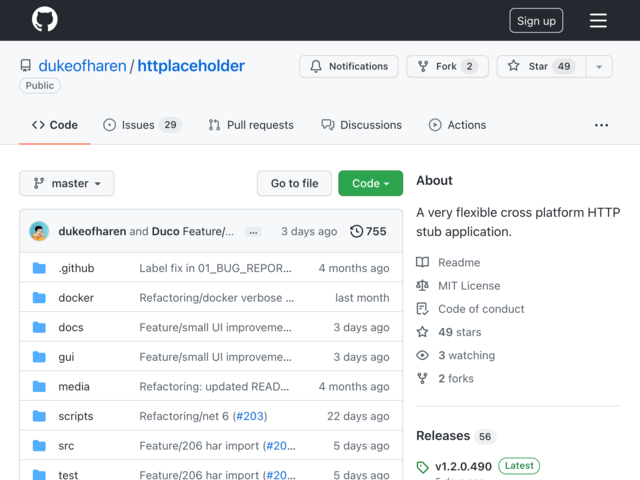
Task: Open the latest commit Feature/ message link
Action: 208,231
